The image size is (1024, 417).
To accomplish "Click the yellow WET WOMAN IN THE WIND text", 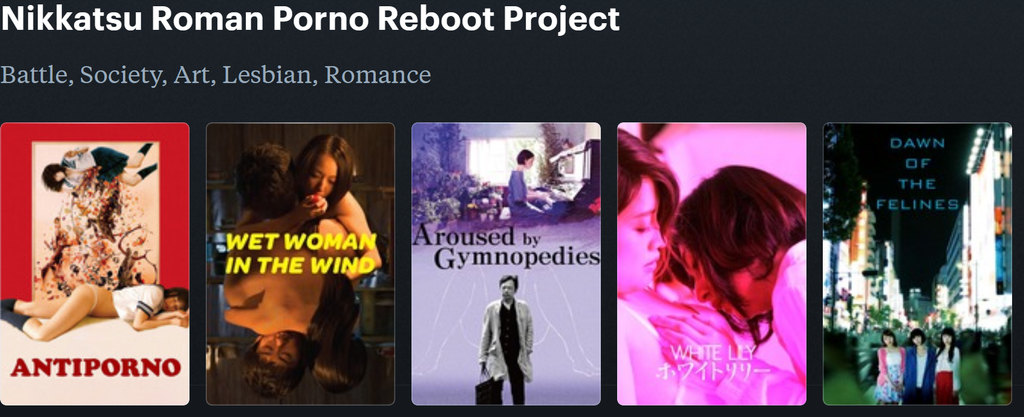I will [x=301, y=253].
